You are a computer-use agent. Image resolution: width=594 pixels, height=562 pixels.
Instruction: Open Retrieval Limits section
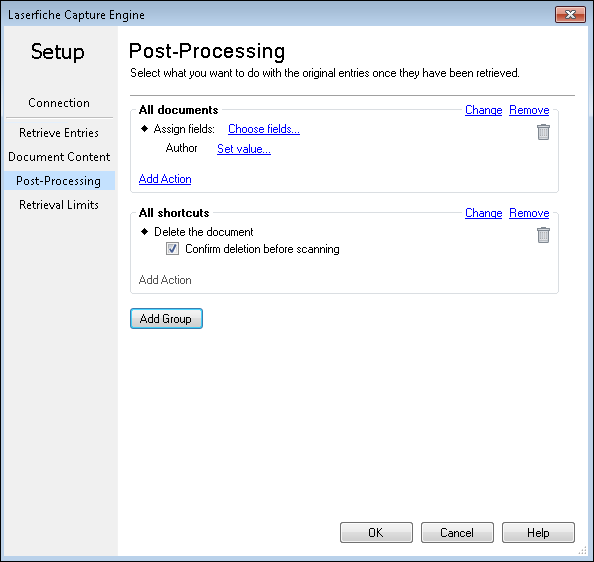point(59,205)
